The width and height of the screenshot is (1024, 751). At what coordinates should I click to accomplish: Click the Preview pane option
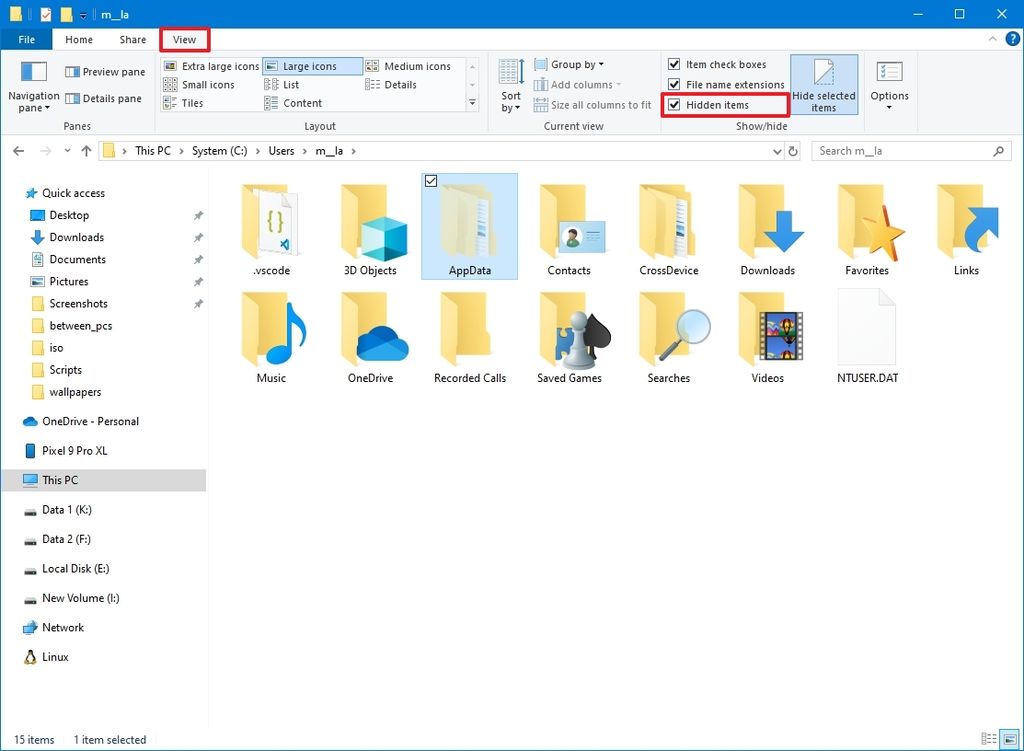[103, 72]
